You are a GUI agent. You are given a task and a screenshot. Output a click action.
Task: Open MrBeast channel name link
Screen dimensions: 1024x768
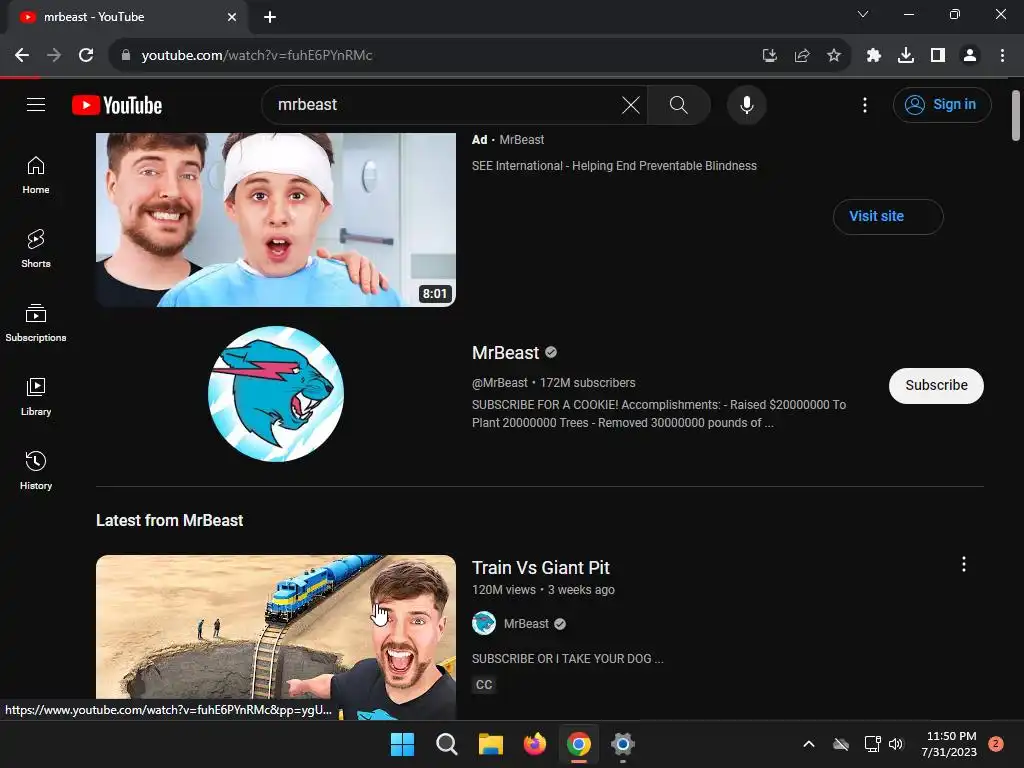click(x=505, y=353)
